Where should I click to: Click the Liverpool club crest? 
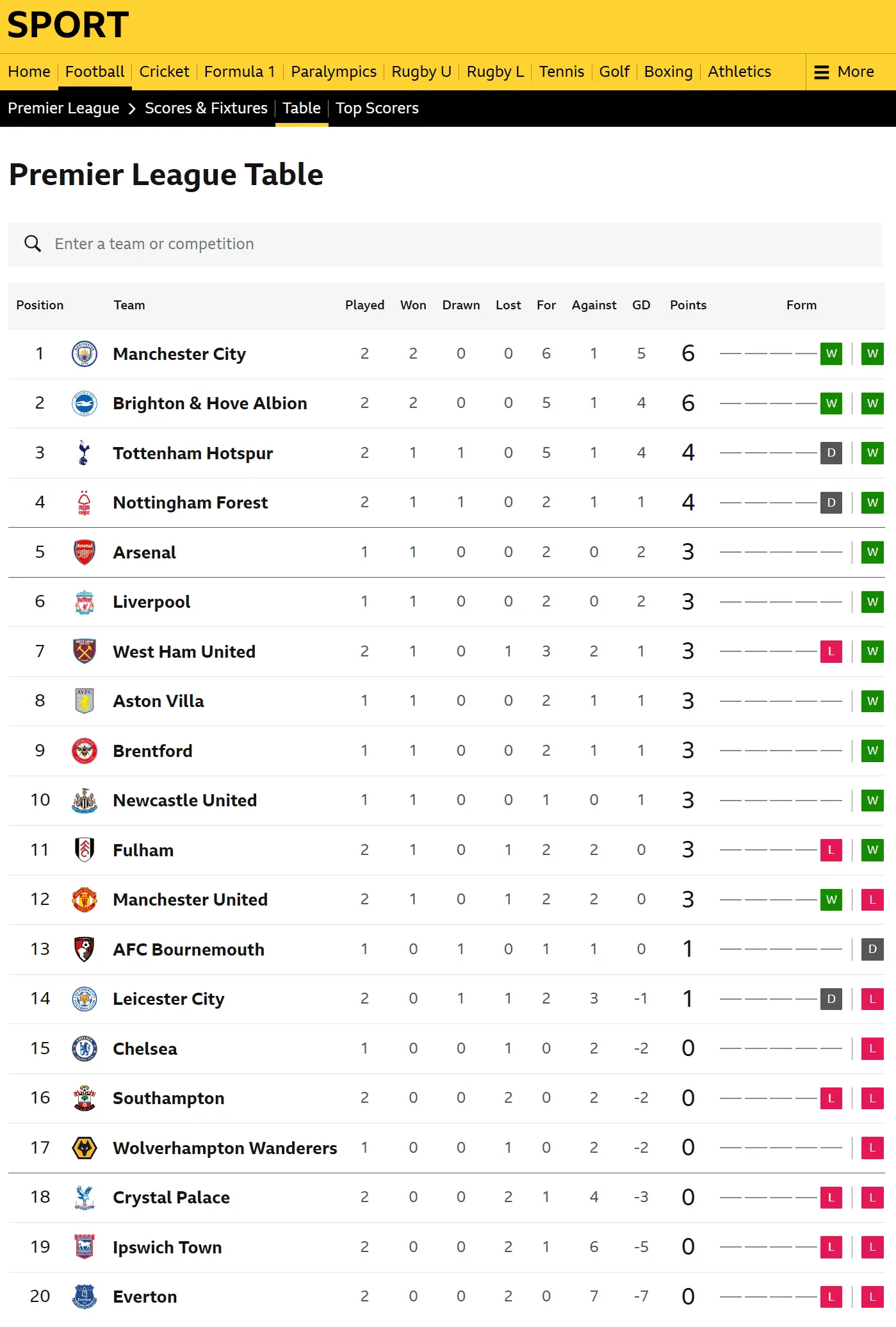click(x=85, y=602)
